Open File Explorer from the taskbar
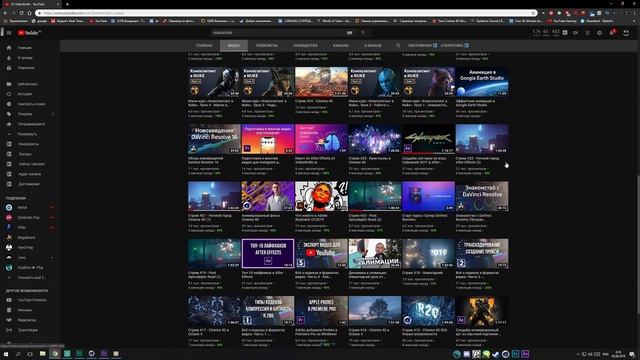640x360 pixels. pos(42,354)
